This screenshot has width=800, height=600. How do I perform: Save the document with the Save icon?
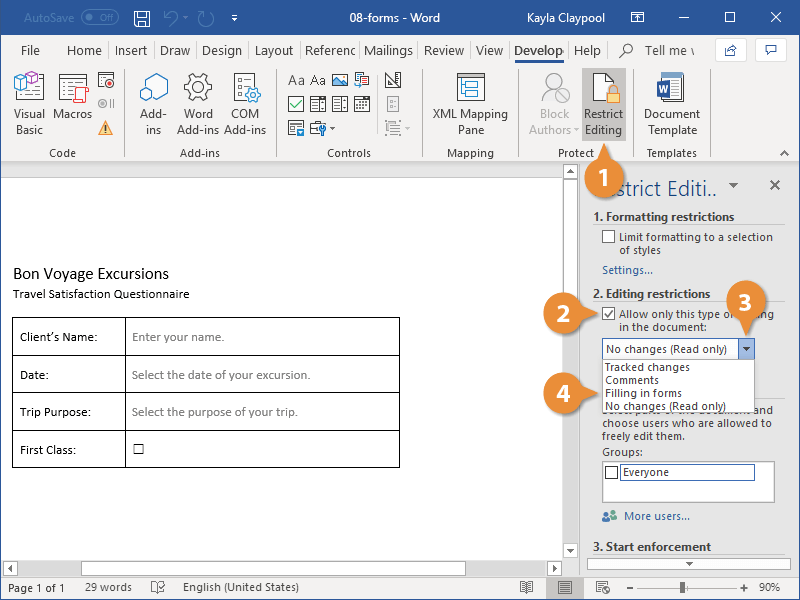pos(141,18)
